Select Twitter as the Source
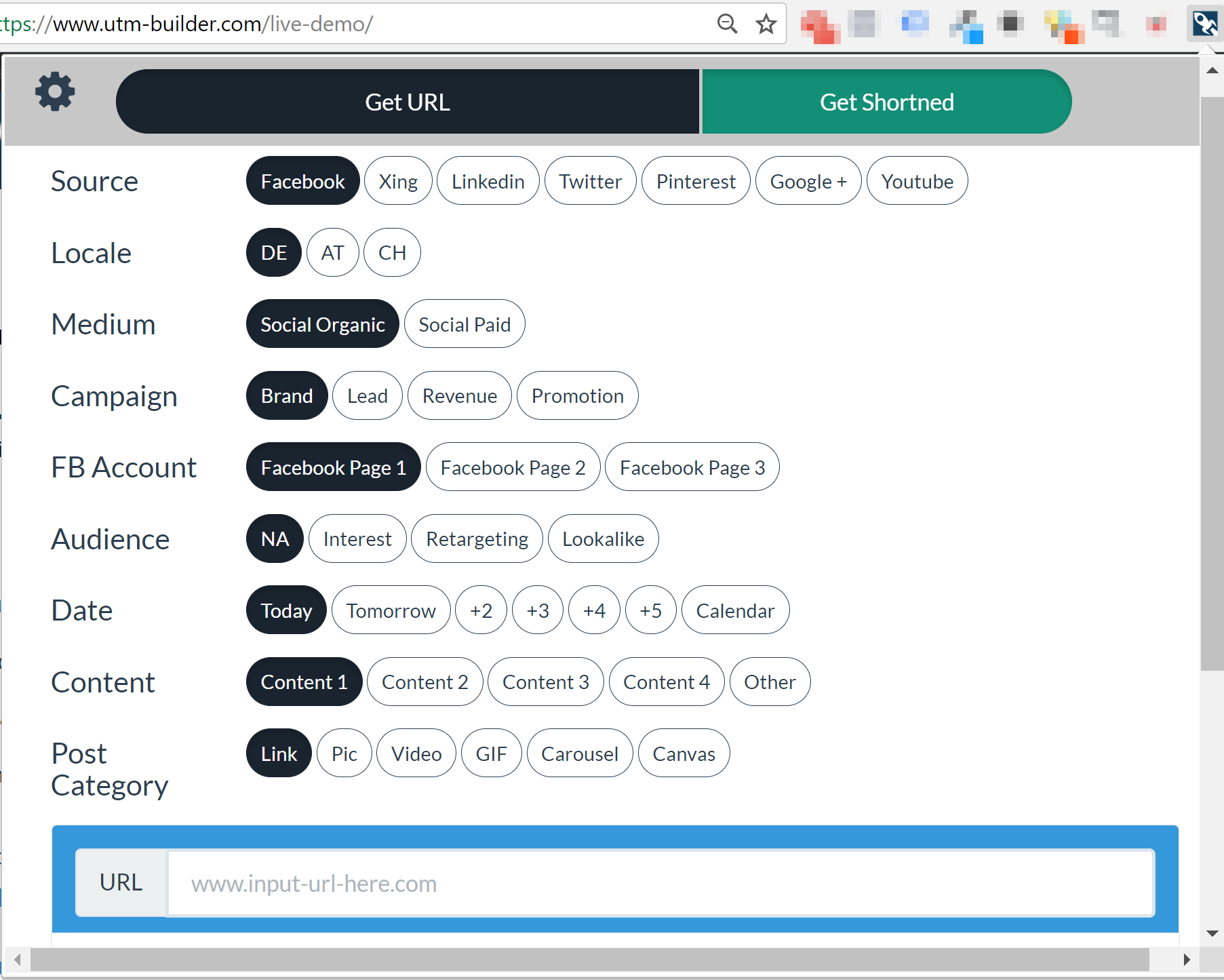The width and height of the screenshot is (1224, 980). coord(590,180)
